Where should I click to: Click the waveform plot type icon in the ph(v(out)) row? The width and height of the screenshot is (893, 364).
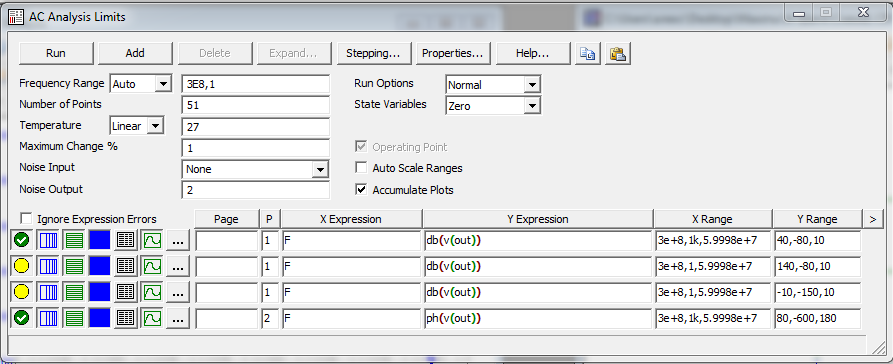pos(151,318)
